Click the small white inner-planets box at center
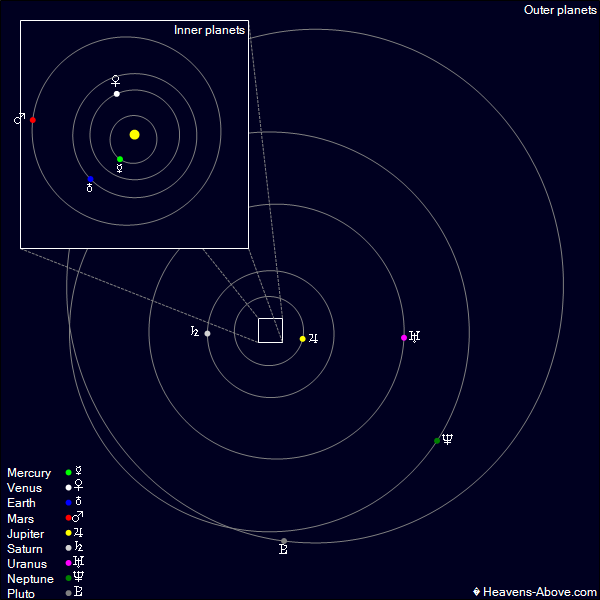The image size is (600, 600). tap(270, 330)
